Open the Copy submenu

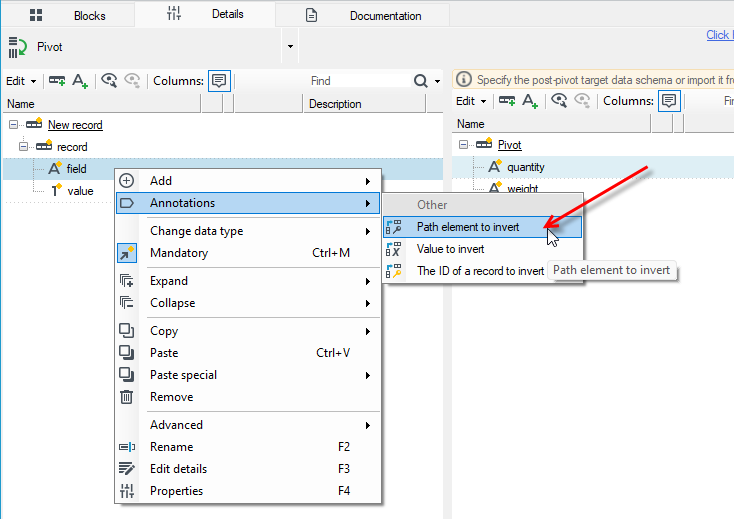coord(248,331)
